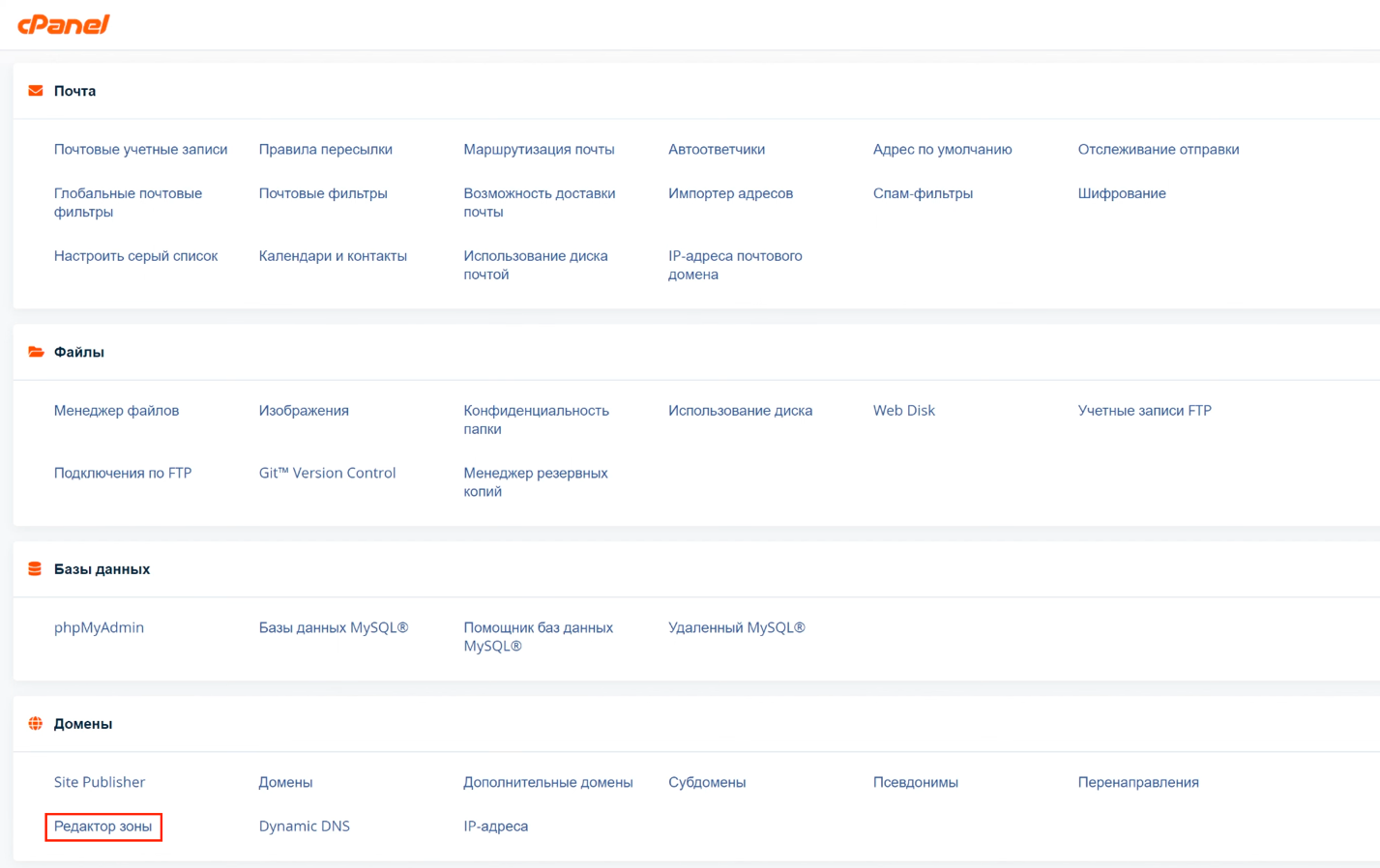The width and height of the screenshot is (1380, 868).
Task: Open Изображения
Action: pyautogui.click(x=304, y=411)
